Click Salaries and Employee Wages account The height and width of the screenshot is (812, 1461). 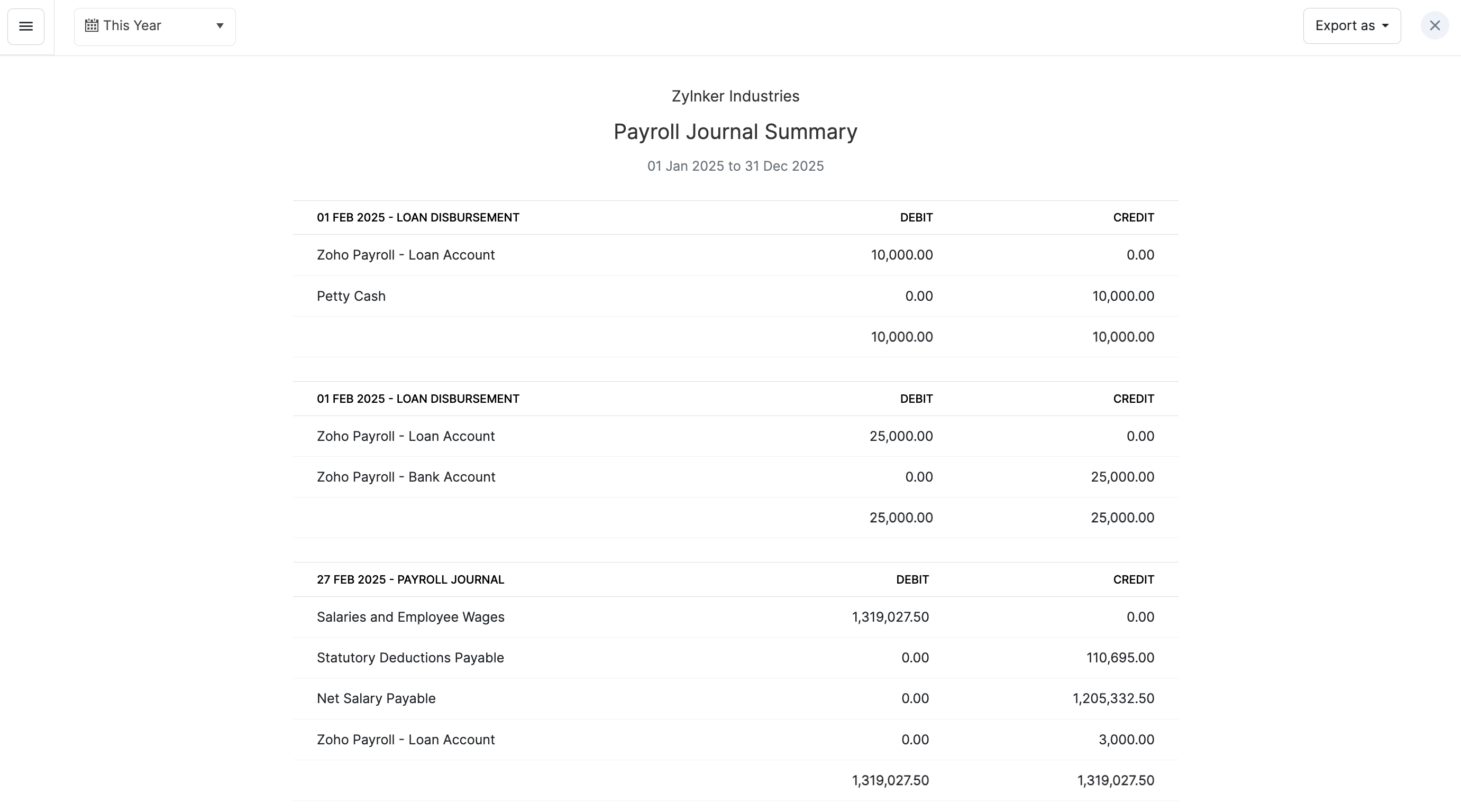click(410, 617)
